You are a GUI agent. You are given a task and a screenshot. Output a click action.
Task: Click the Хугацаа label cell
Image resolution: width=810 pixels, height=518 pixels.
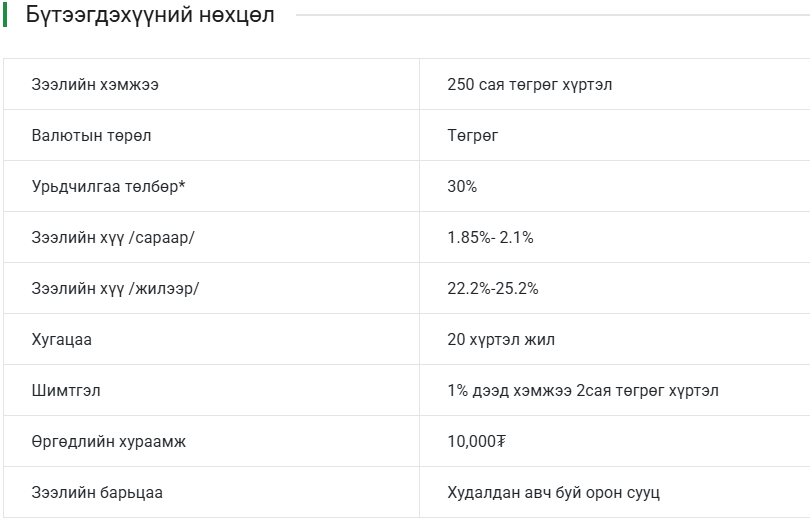pyautogui.click(x=62, y=339)
